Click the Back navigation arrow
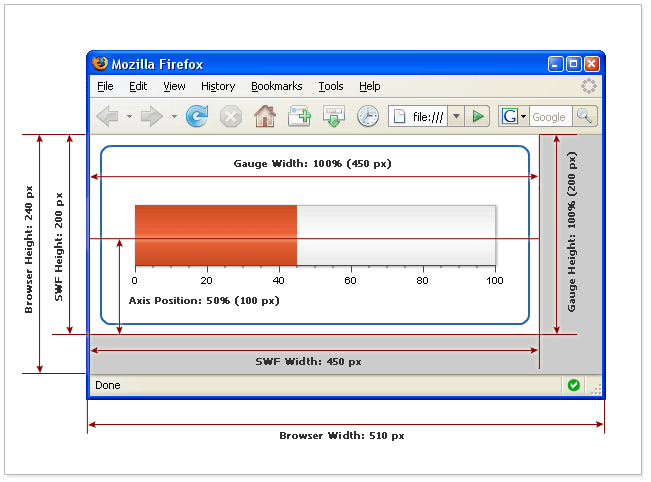Viewport: 651px width, 482px height. point(107,117)
